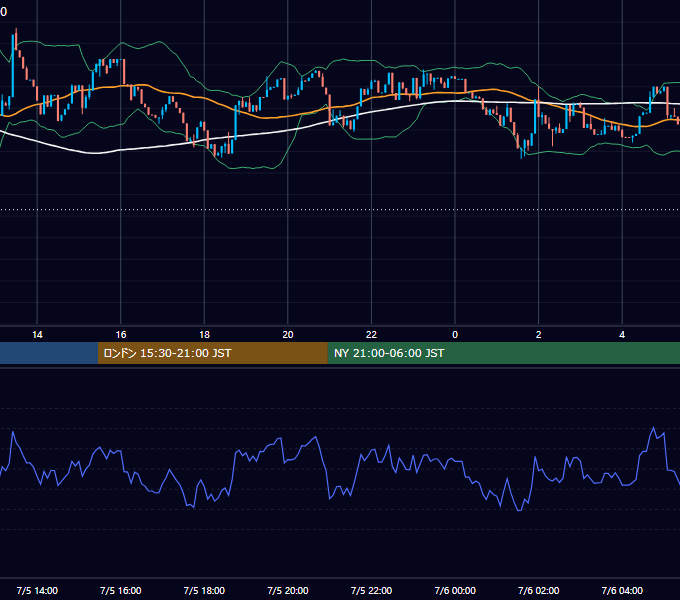680x600 pixels.
Task: Click the 7/6 02:00 date label
Action: [539, 590]
